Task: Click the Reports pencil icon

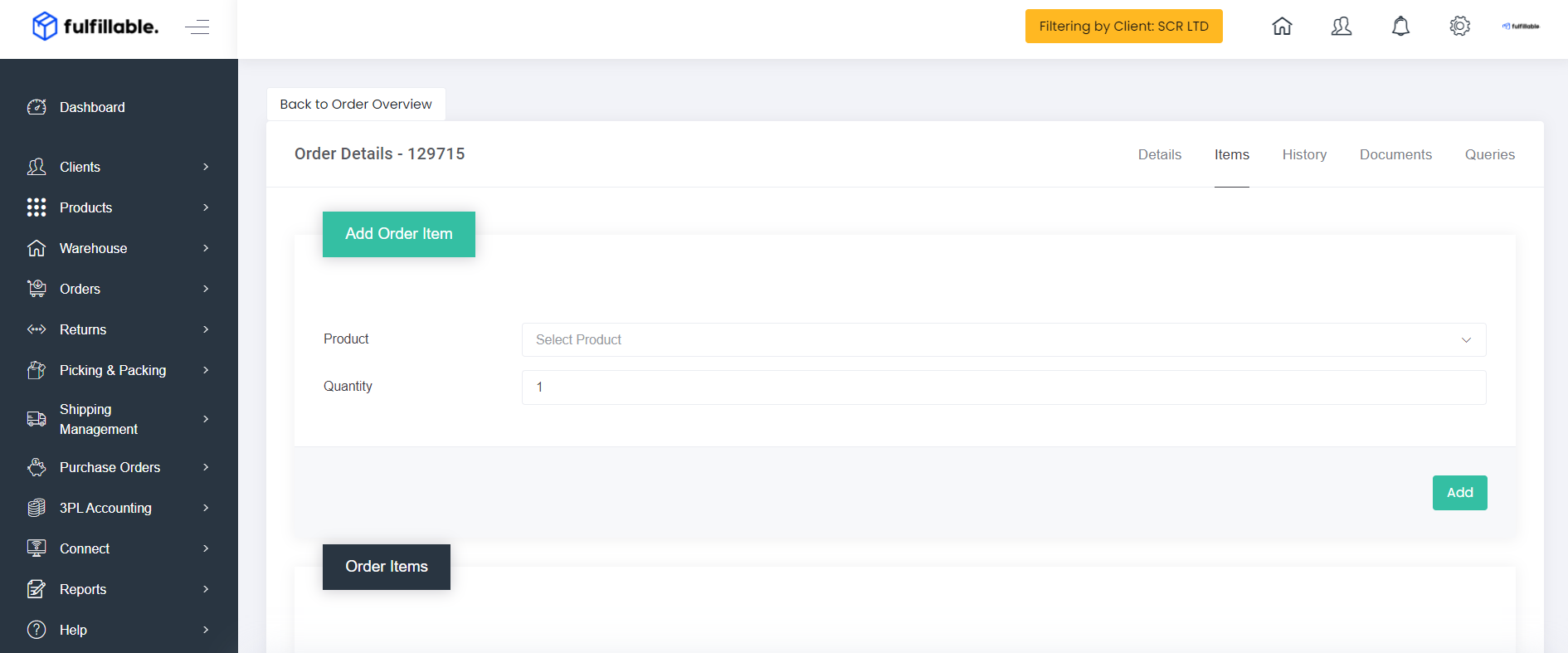Action: point(37,589)
